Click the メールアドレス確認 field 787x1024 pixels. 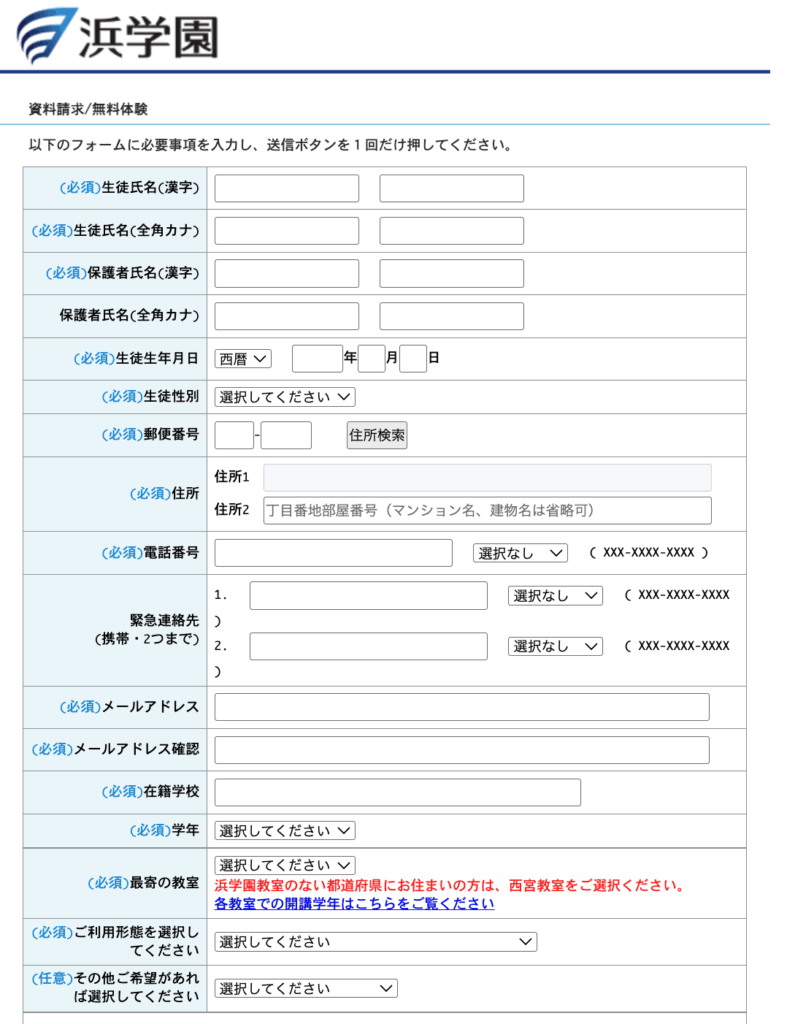coord(461,750)
